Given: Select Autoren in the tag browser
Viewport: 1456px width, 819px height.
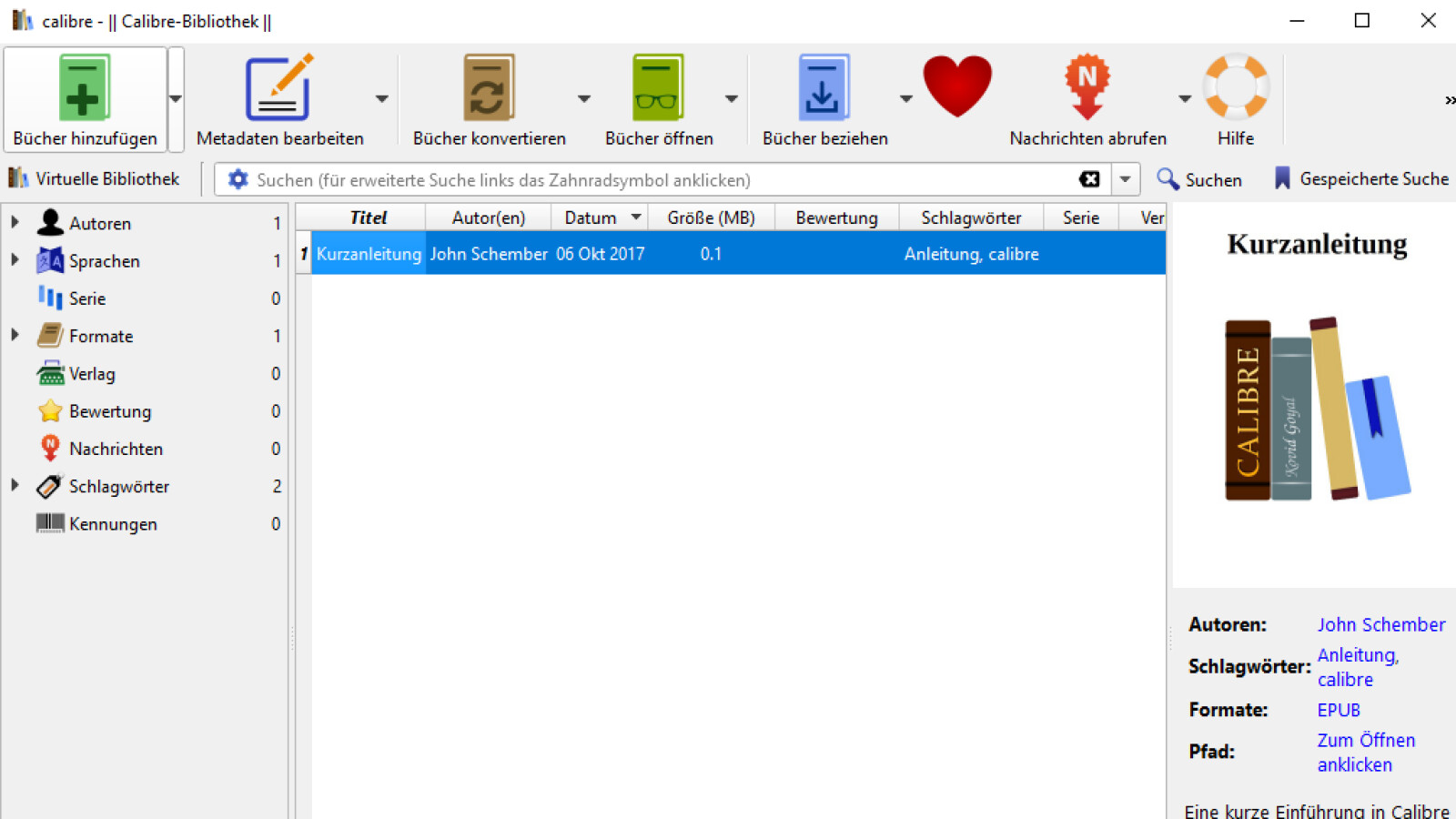Looking at the screenshot, I should click(100, 223).
